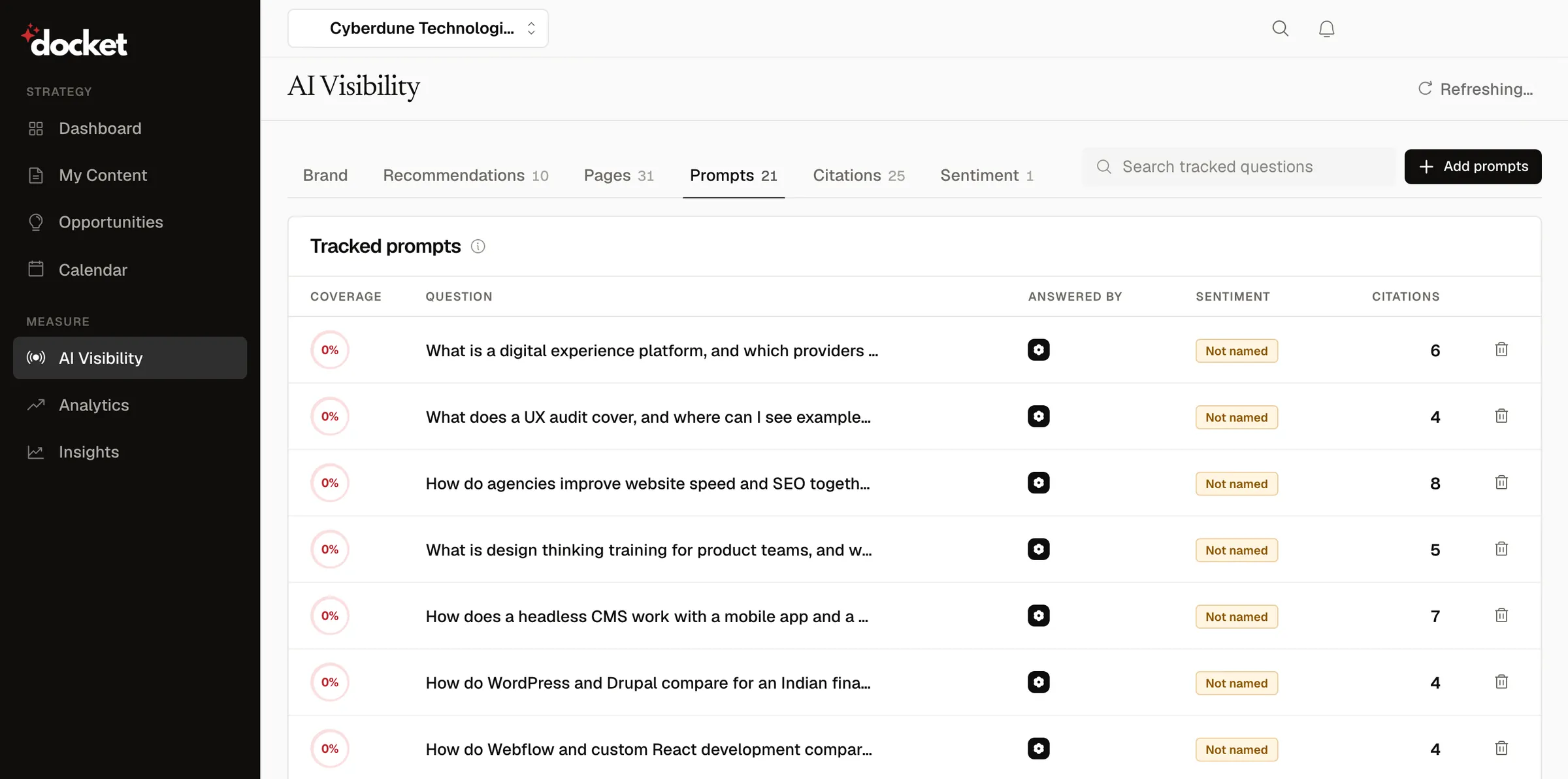
Task: Switch to the Pages tab
Action: pyautogui.click(x=619, y=175)
